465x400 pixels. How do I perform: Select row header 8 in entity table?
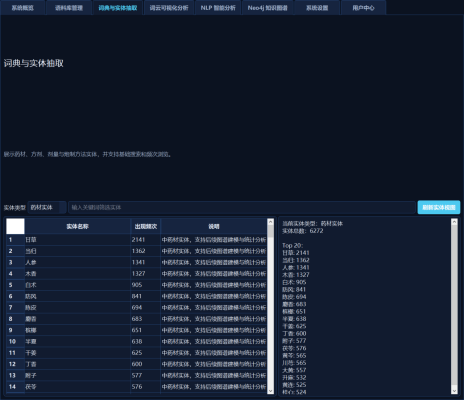point(15,319)
